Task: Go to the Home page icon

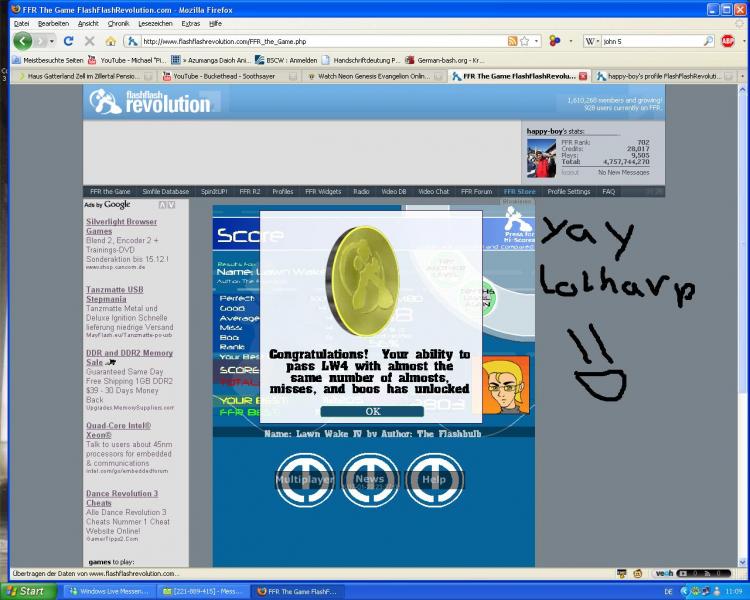Action: [x=110, y=42]
